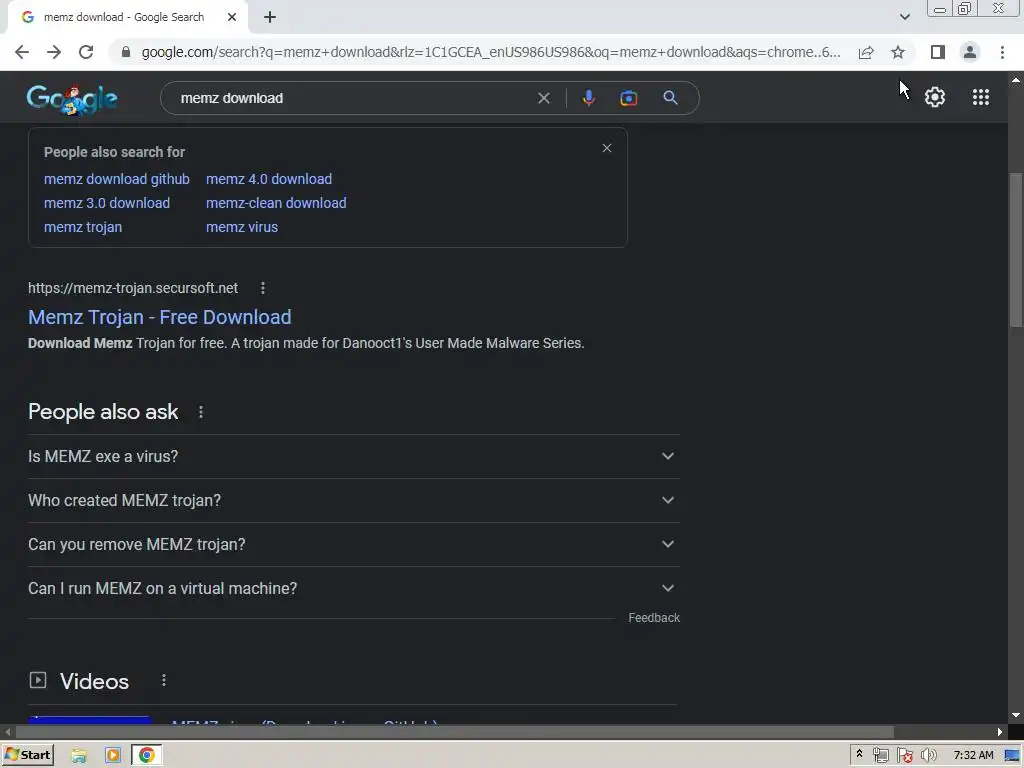This screenshot has height=768, width=1024.
Task: Expand Can I run MEMZ on virtual machine
Action: (x=354, y=588)
